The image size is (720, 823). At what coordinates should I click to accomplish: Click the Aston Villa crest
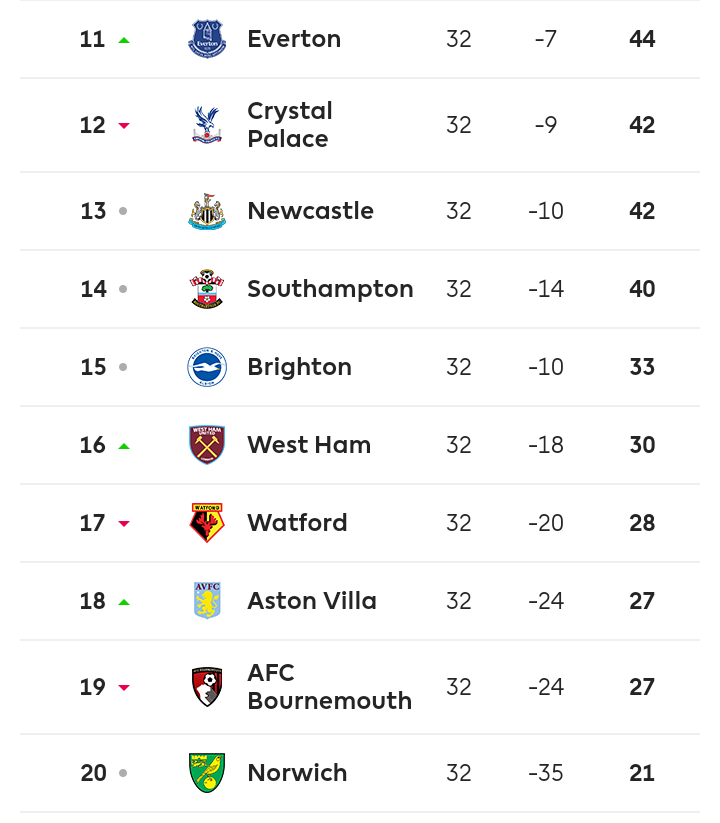pos(207,601)
